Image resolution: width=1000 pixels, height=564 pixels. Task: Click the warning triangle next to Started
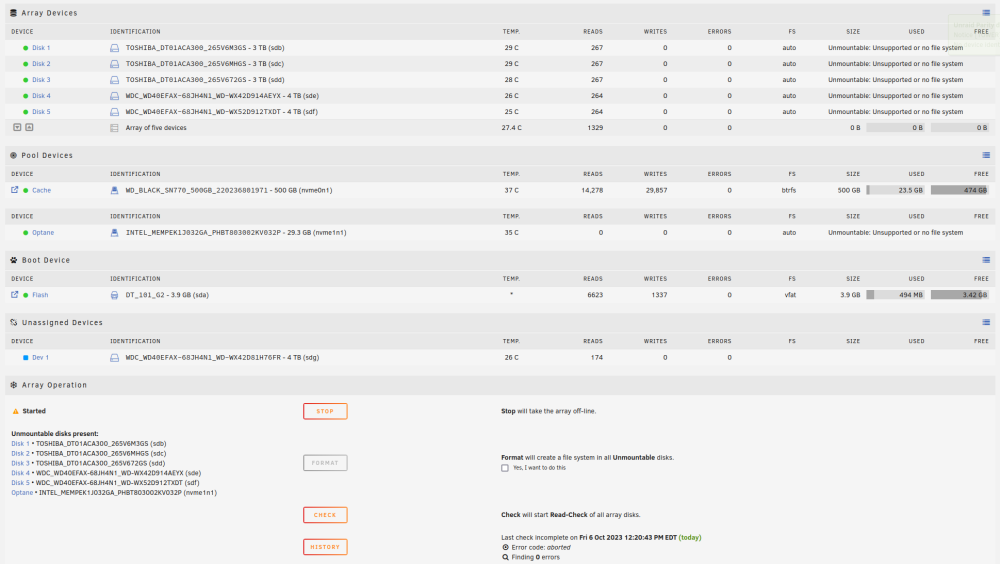(16, 412)
